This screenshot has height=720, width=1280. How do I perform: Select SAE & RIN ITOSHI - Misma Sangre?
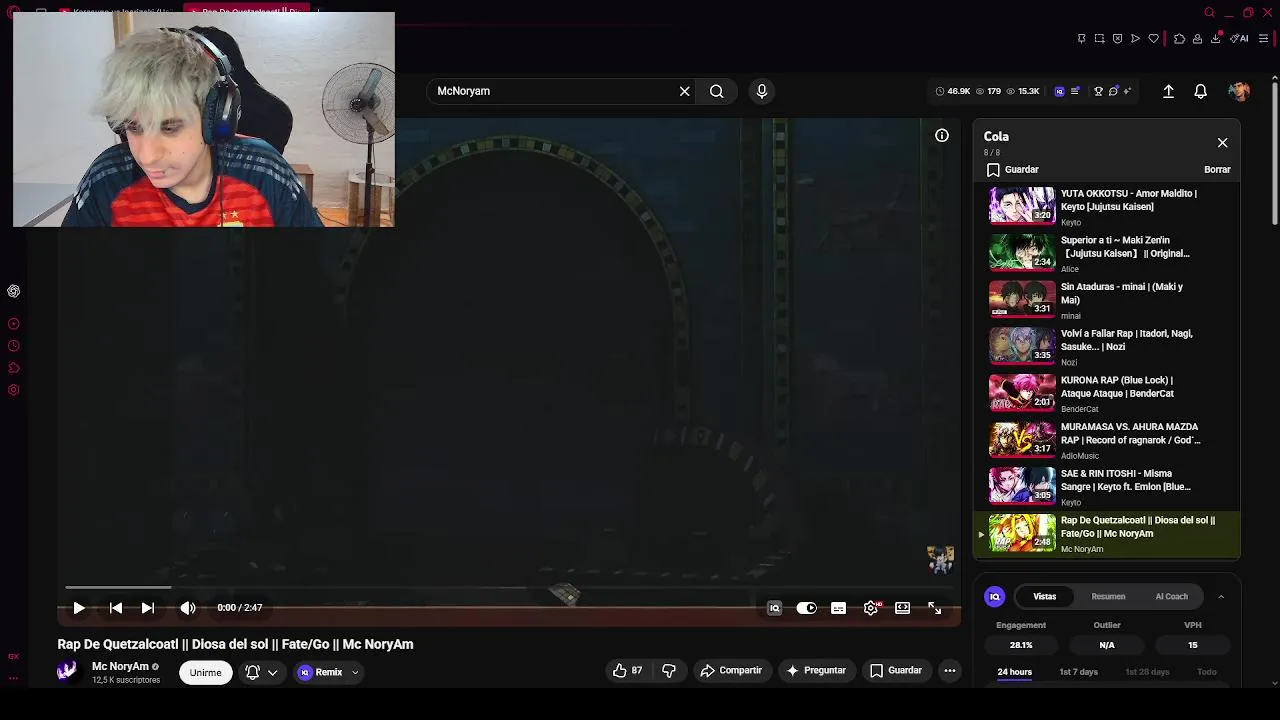click(1106, 486)
